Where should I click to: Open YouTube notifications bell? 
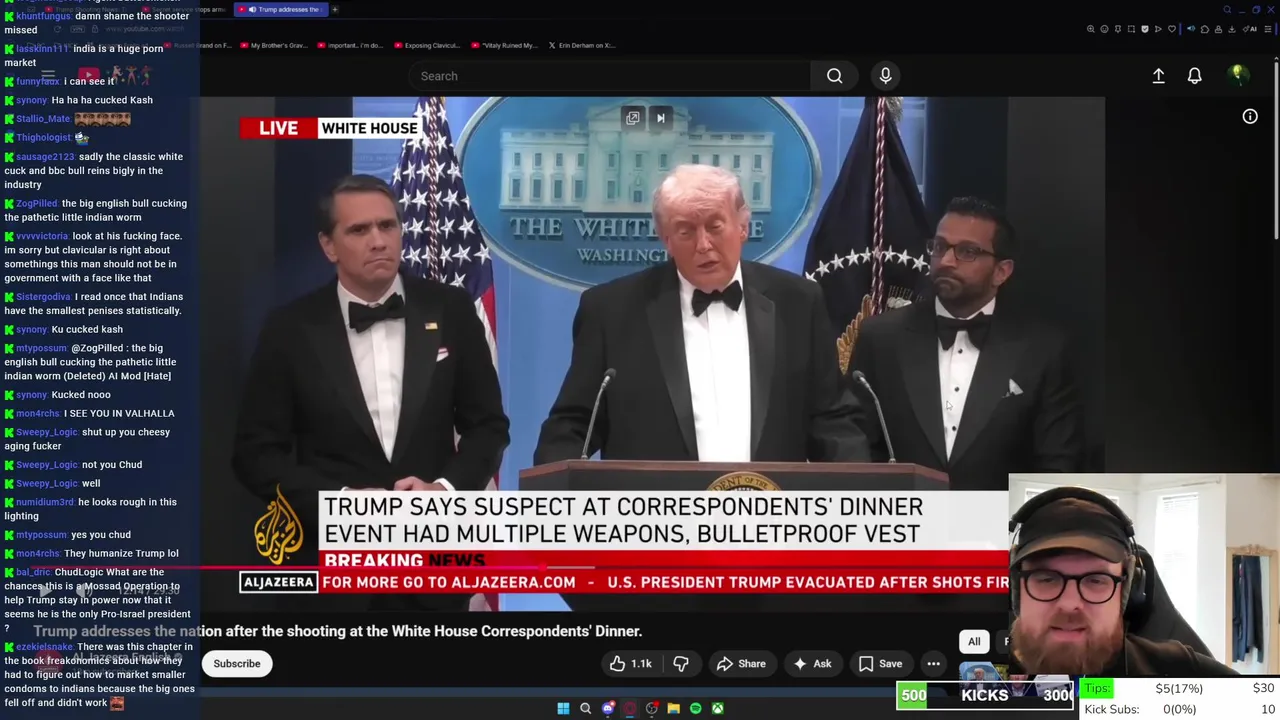pos(1194,76)
